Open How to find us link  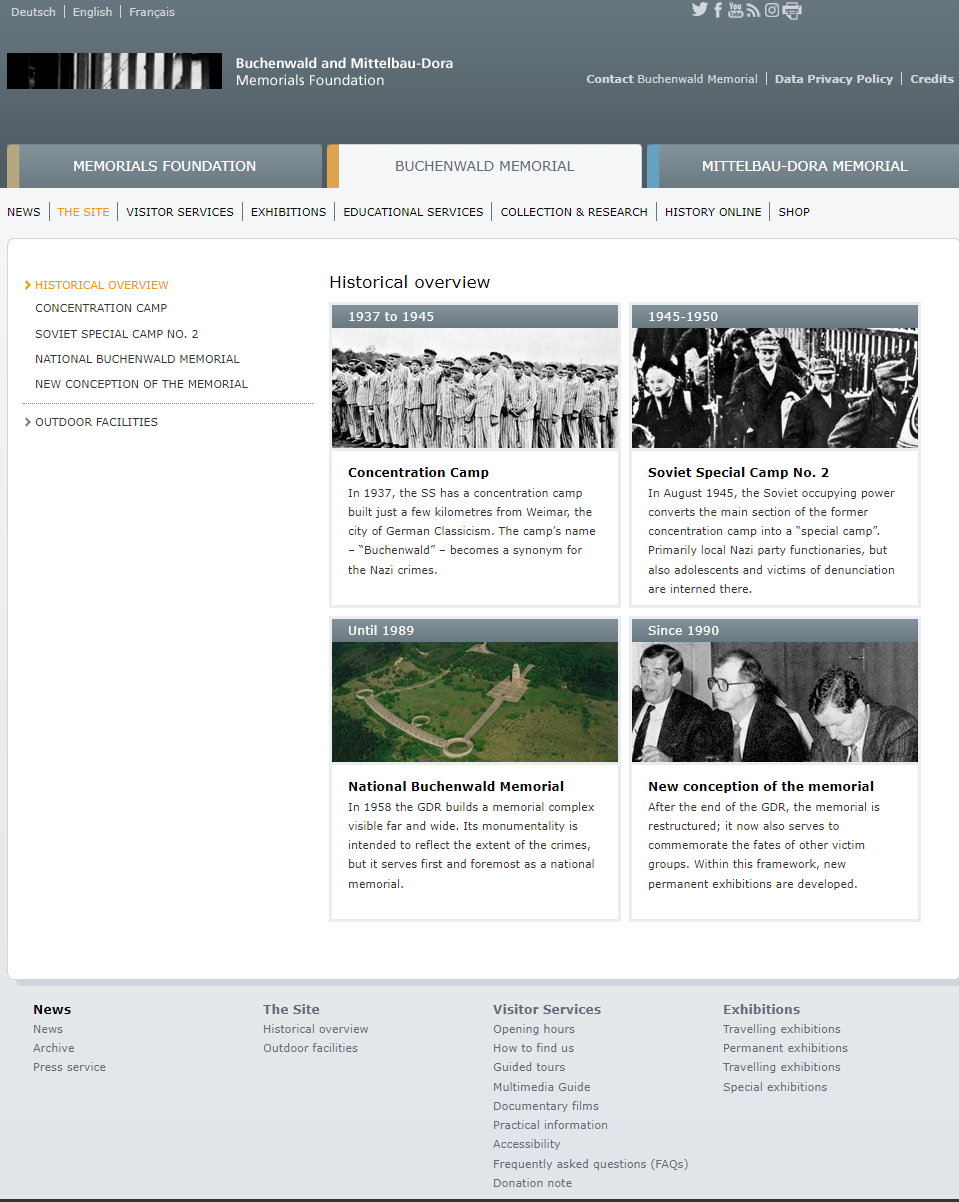pyautogui.click(x=534, y=1048)
